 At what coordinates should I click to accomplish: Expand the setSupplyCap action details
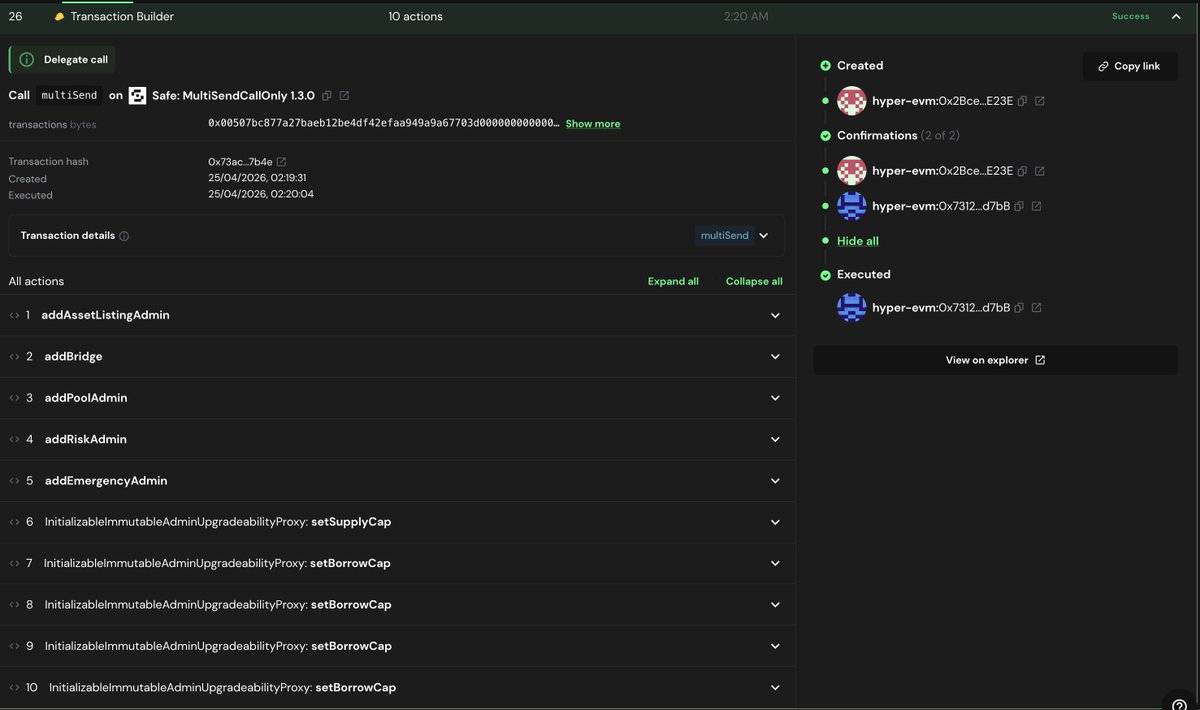775,521
